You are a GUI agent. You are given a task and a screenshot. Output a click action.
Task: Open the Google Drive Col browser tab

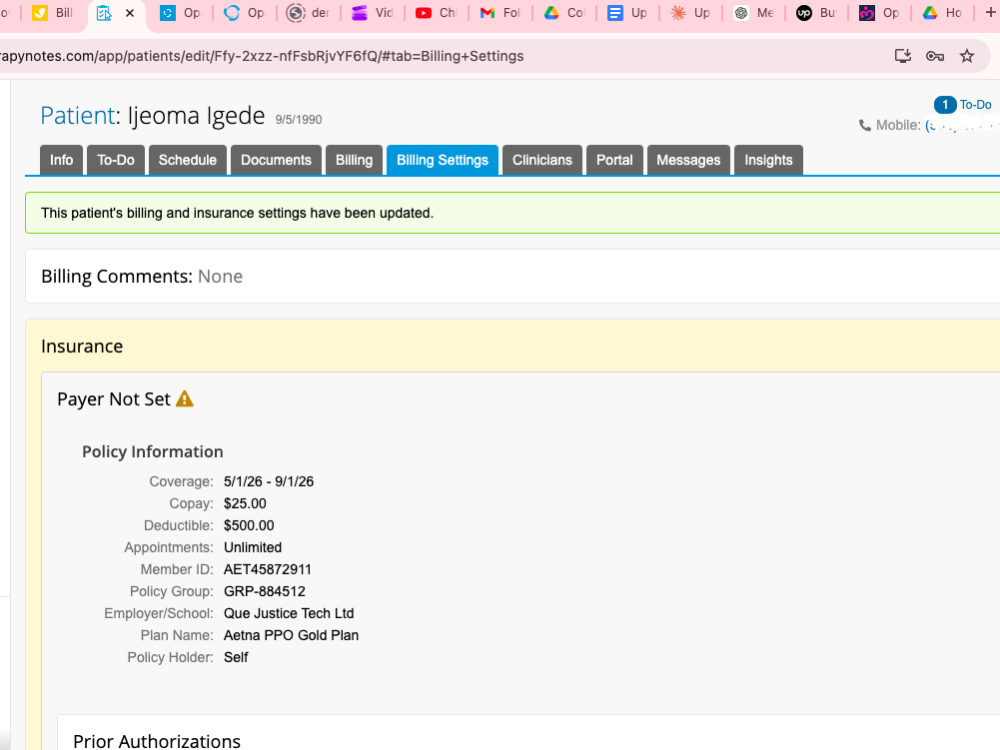[564, 13]
